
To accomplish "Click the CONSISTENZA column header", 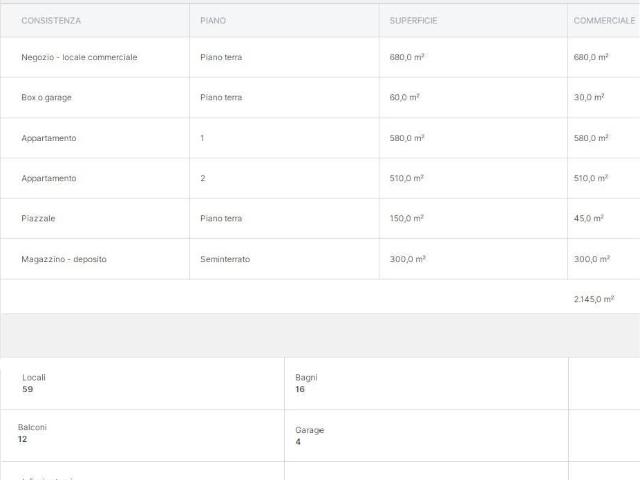I will [51, 20].
